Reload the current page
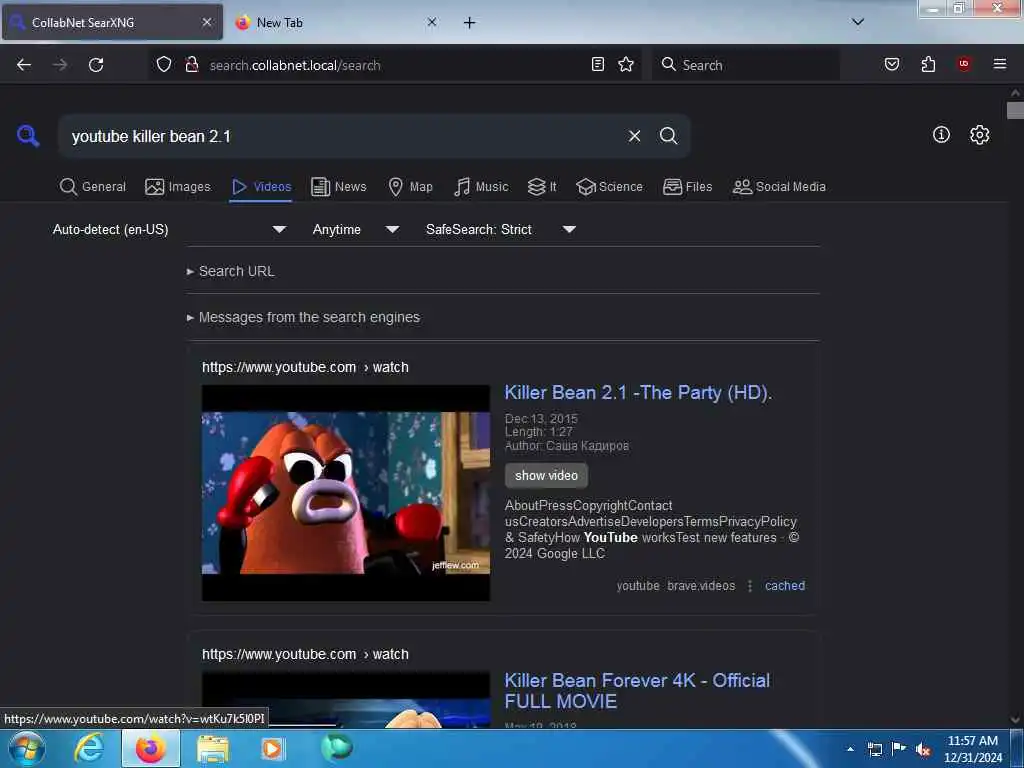This screenshot has width=1024, height=768. [x=96, y=65]
